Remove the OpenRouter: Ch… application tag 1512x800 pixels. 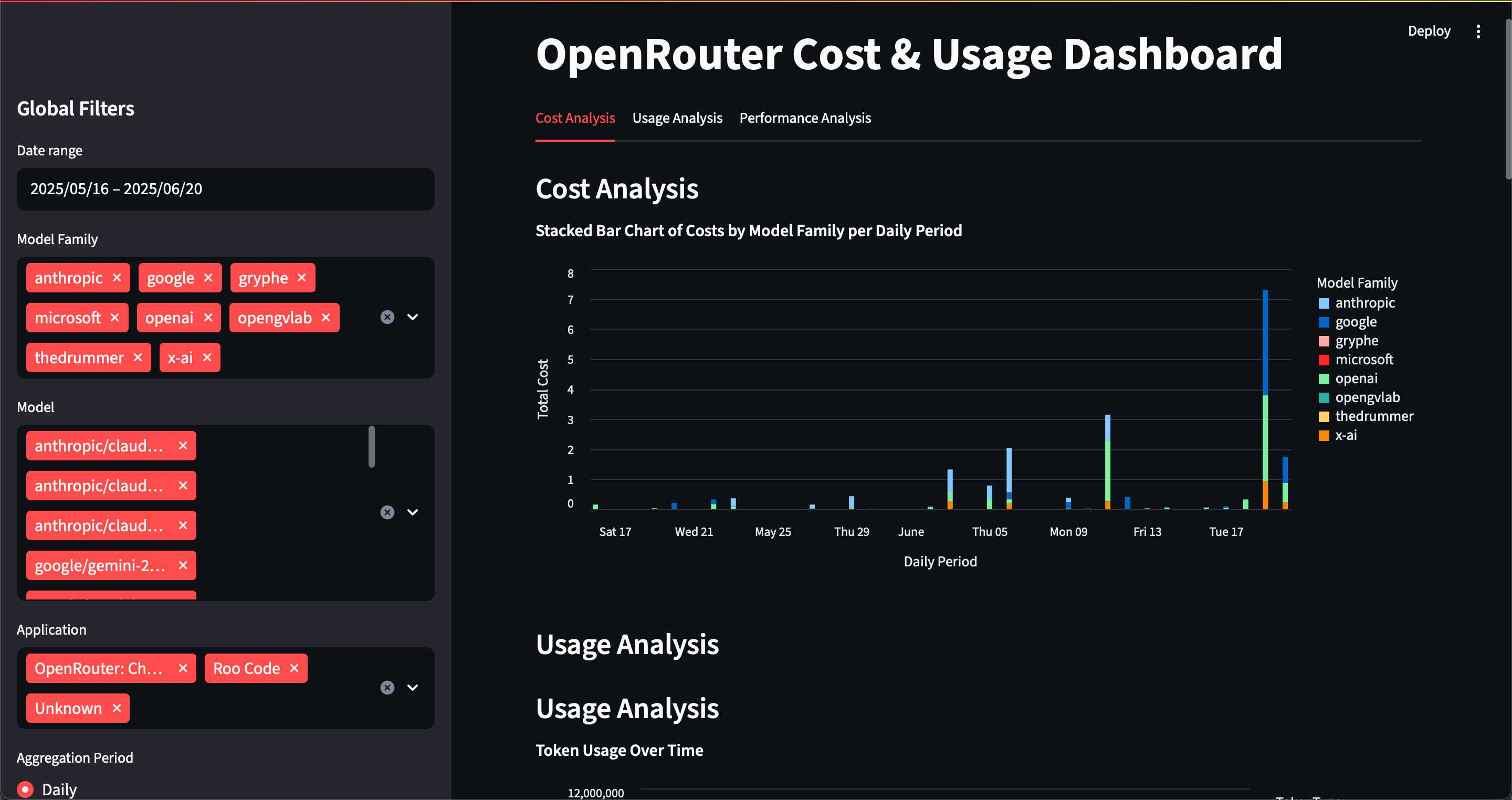(x=183, y=668)
